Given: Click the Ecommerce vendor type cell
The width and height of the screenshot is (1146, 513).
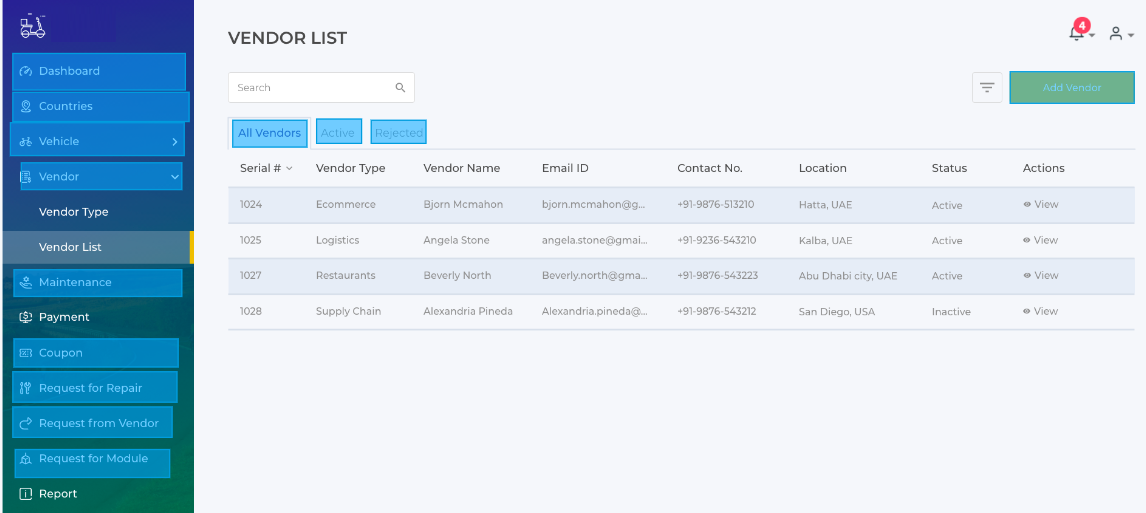Looking at the screenshot, I should click(346, 205).
